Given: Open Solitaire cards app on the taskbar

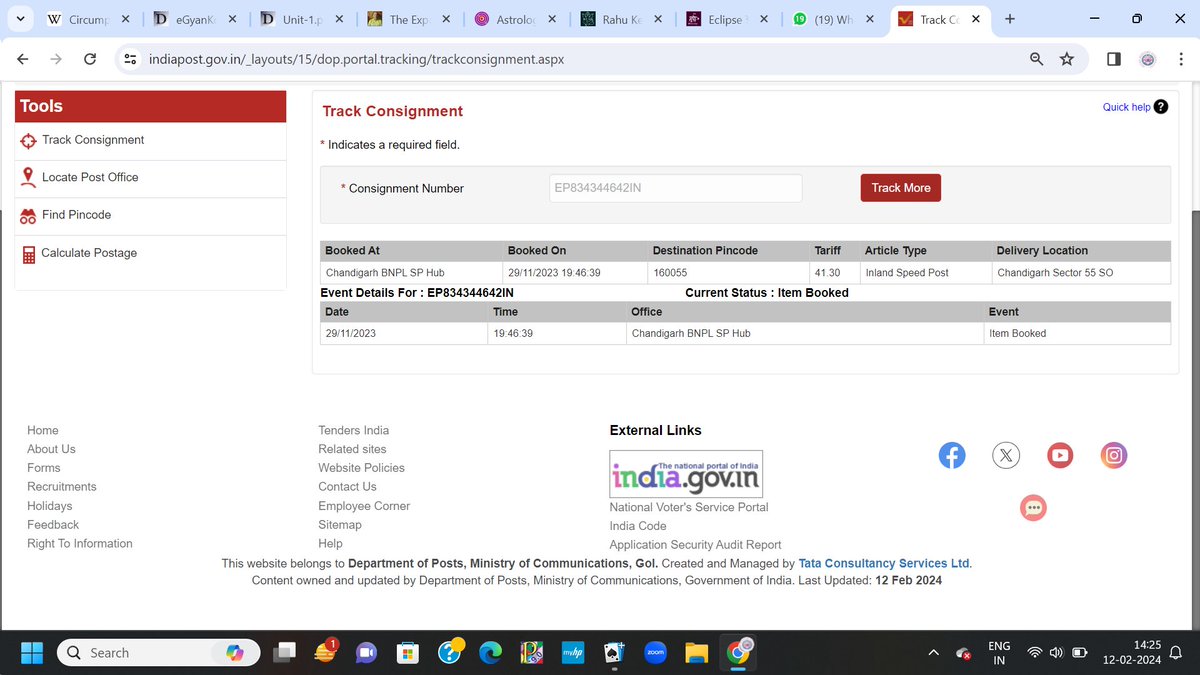Looking at the screenshot, I should coord(615,653).
